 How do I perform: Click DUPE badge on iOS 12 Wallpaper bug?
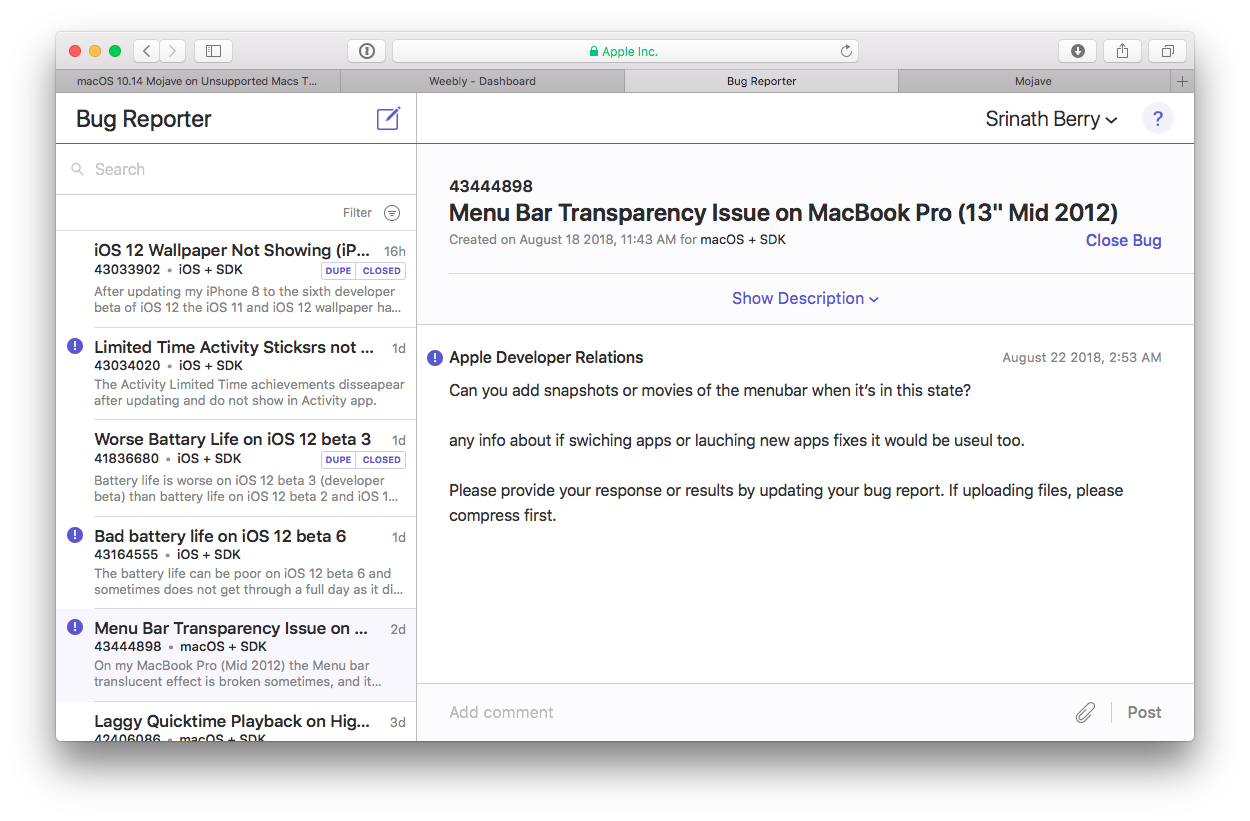338,271
